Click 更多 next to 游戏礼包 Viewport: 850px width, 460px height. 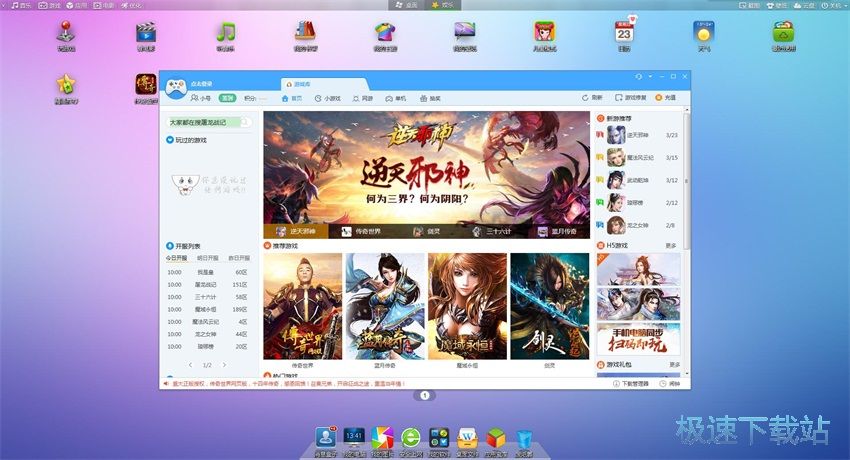pyautogui.click(x=674, y=365)
